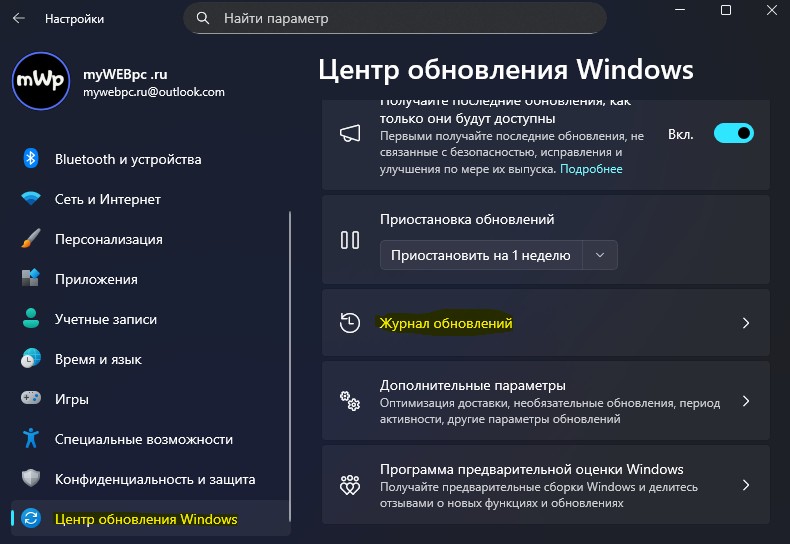Open Программа предварительной оценки Windows card
Screen dimensions: 790x544
[546, 485]
